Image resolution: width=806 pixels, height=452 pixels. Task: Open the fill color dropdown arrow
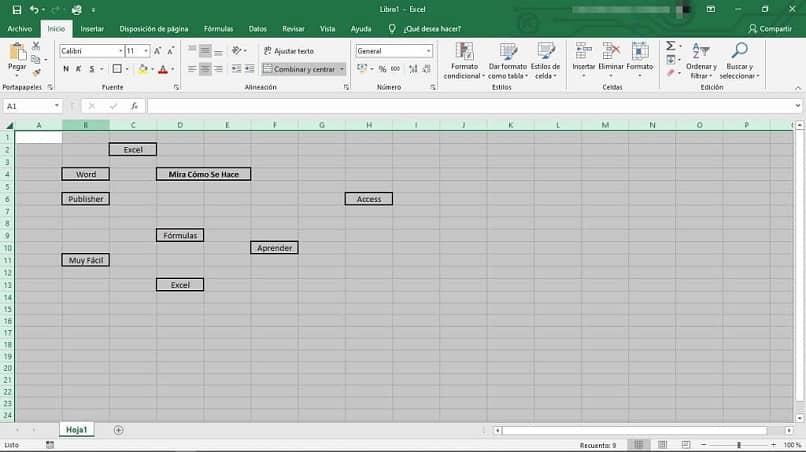pos(152,69)
